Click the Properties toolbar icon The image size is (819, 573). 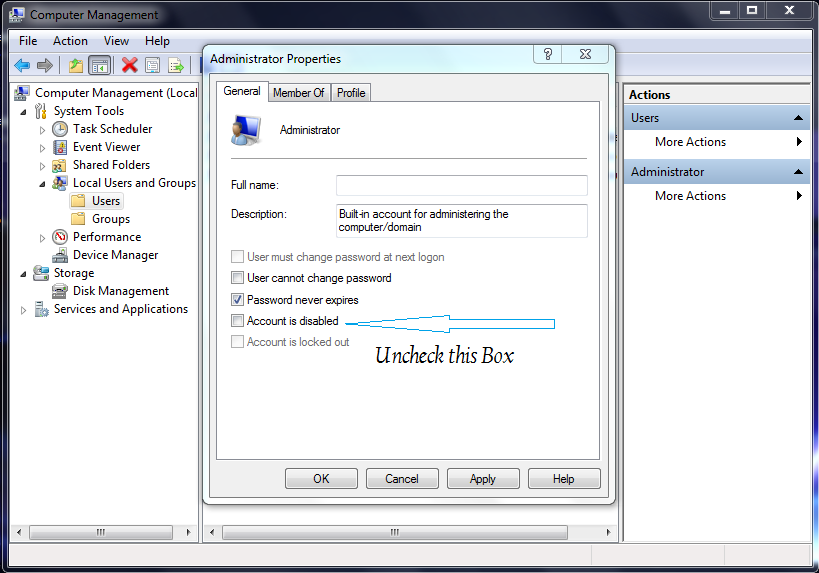click(153, 65)
